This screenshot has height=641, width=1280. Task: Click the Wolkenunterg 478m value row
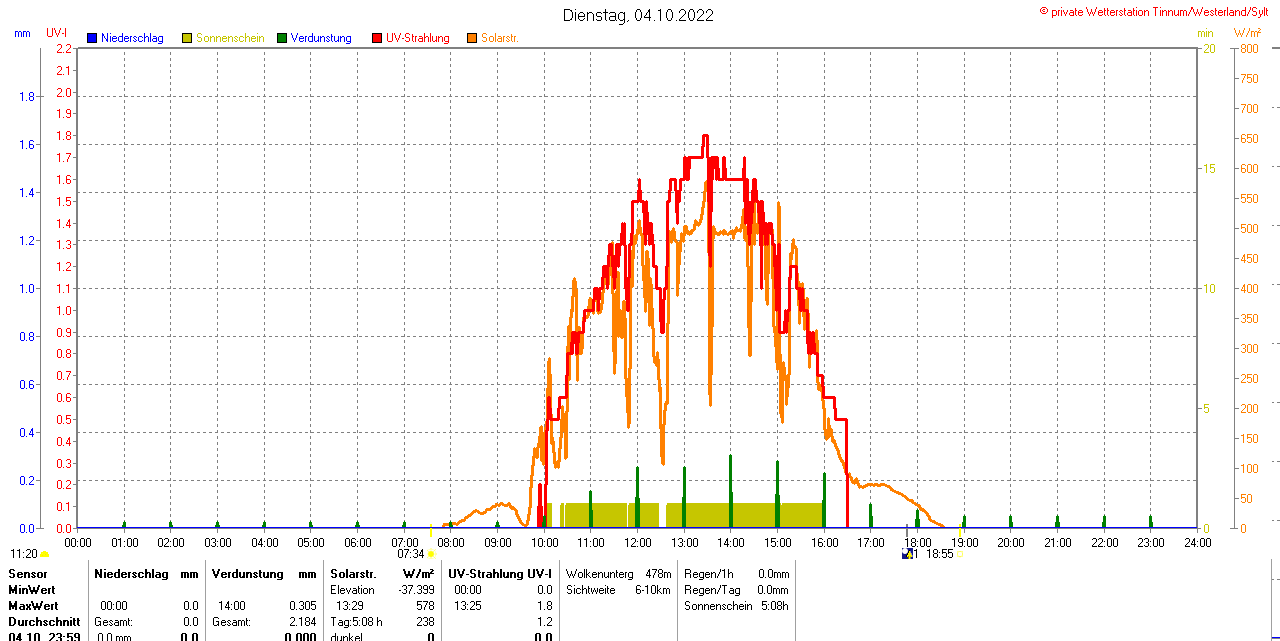[x=618, y=574]
